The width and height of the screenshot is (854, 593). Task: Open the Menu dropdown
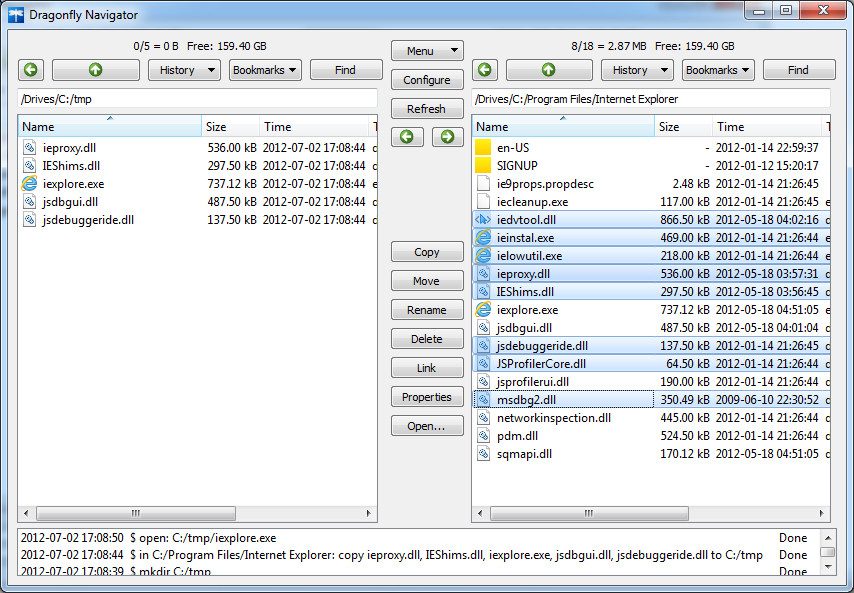[427, 51]
